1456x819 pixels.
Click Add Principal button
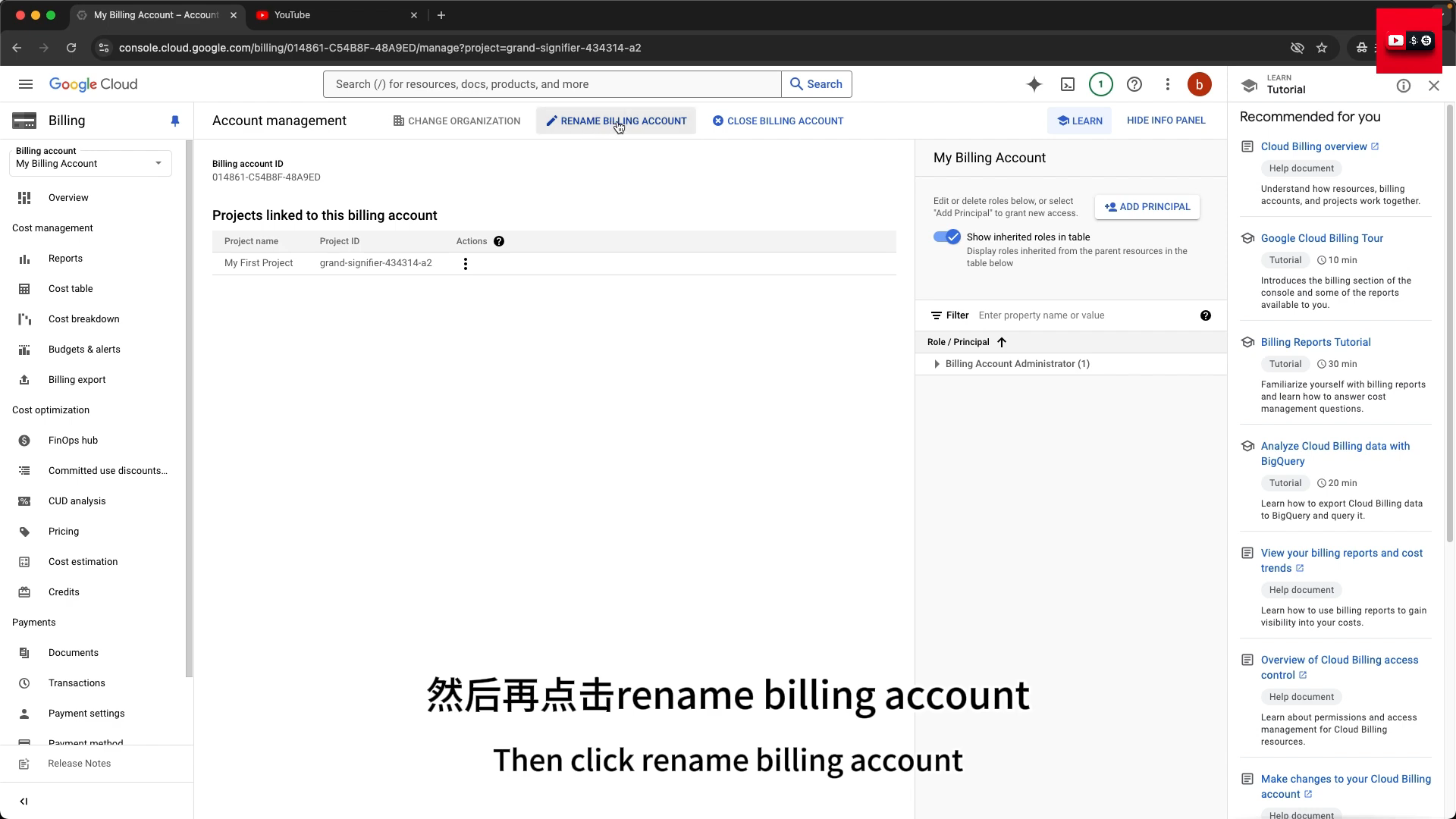click(x=1147, y=207)
